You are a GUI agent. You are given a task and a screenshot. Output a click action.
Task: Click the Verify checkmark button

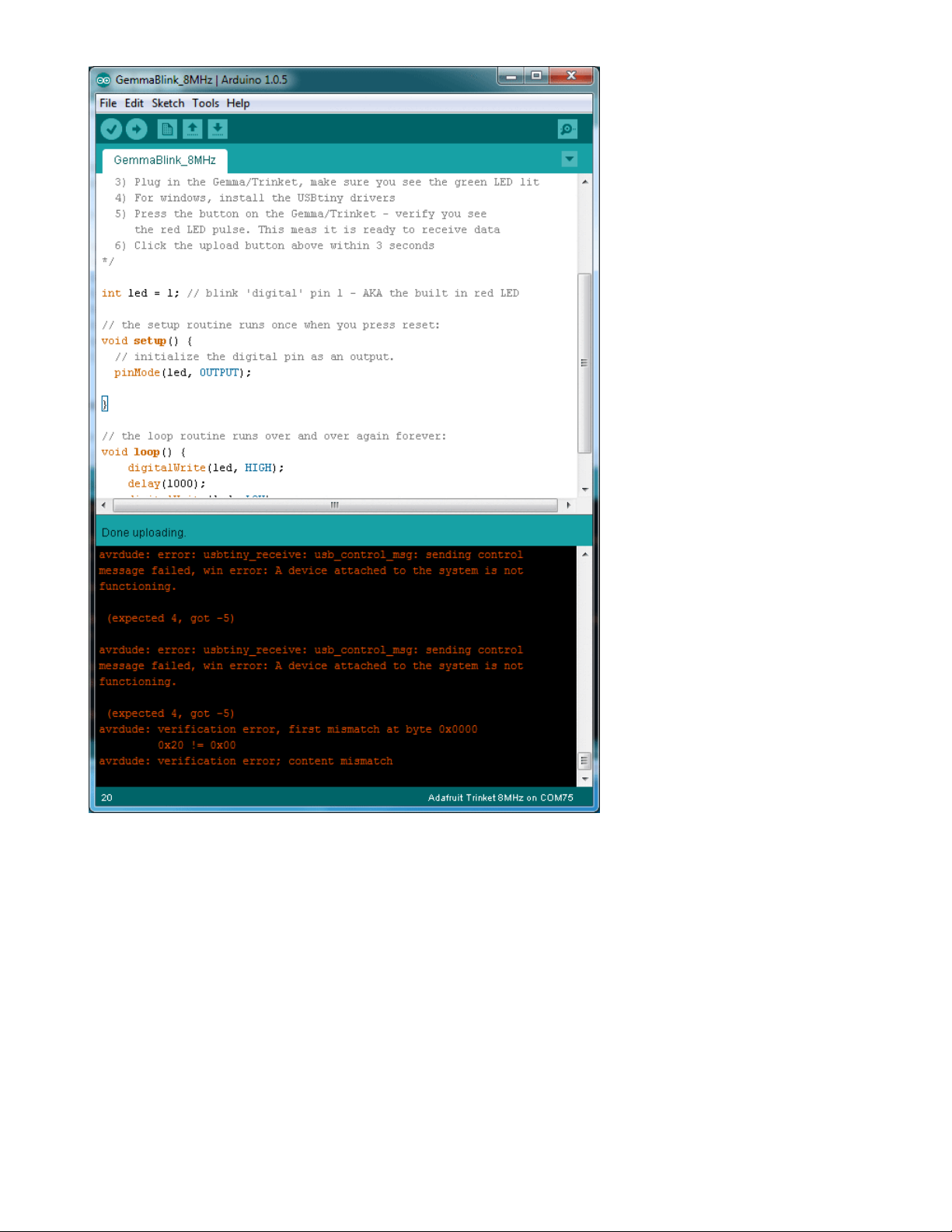(x=111, y=129)
